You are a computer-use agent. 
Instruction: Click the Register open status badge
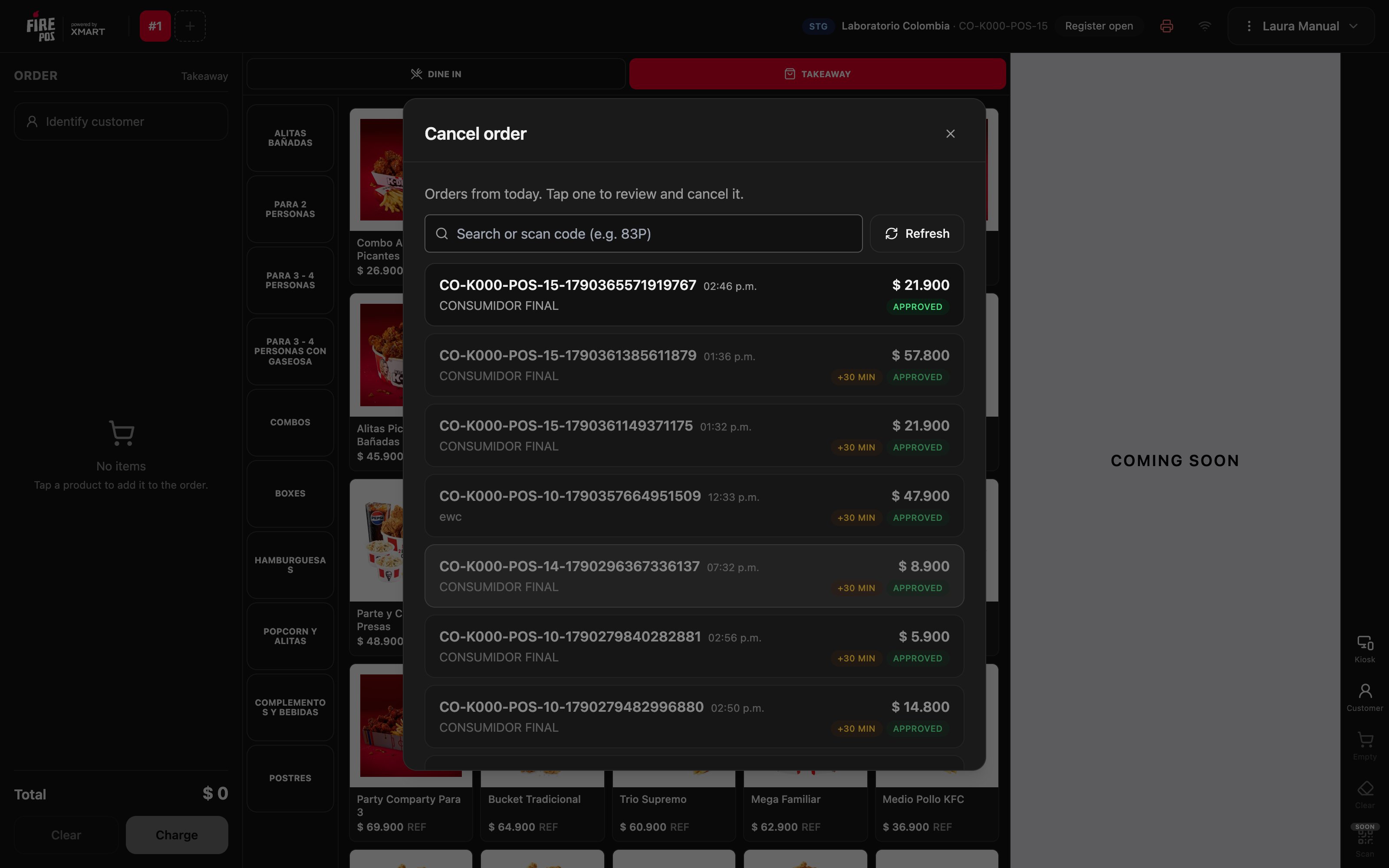click(1099, 26)
